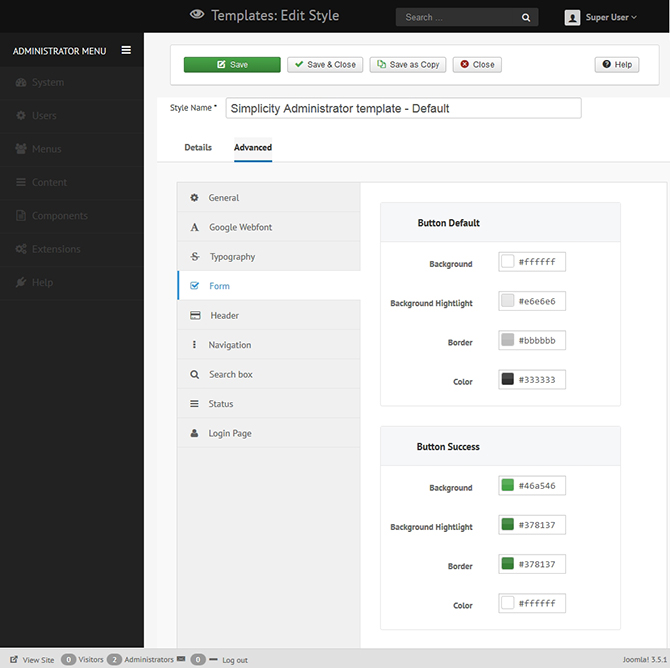Toggle the administrator menu hamburger icon
The image size is (670, 668).
(126, 50)
